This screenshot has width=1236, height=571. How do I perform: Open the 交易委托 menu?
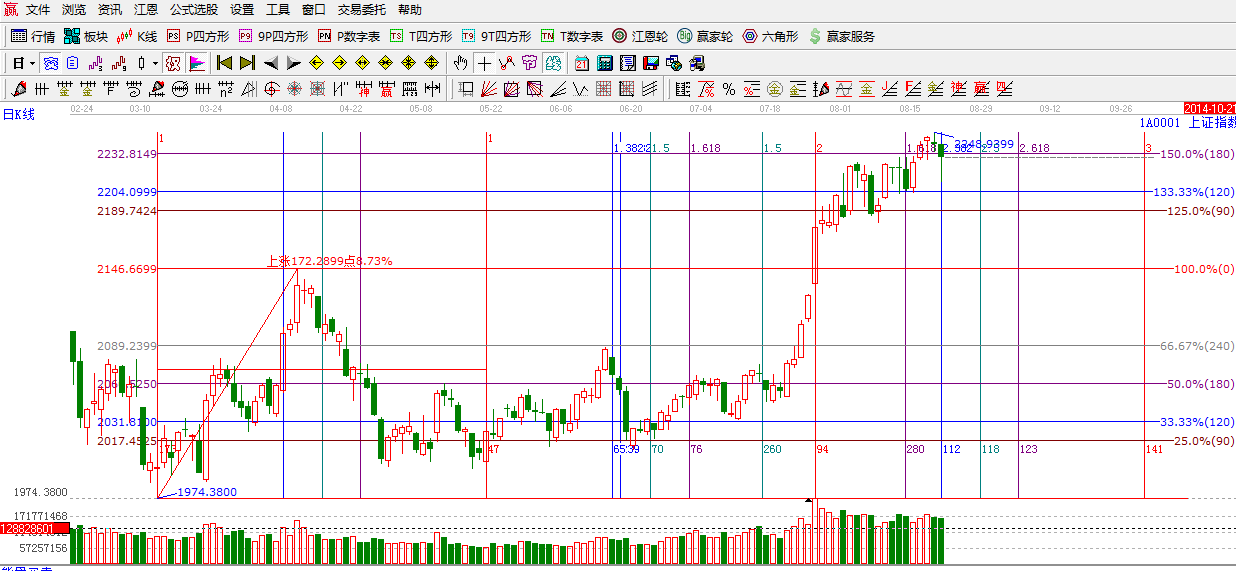click(362, 10)
